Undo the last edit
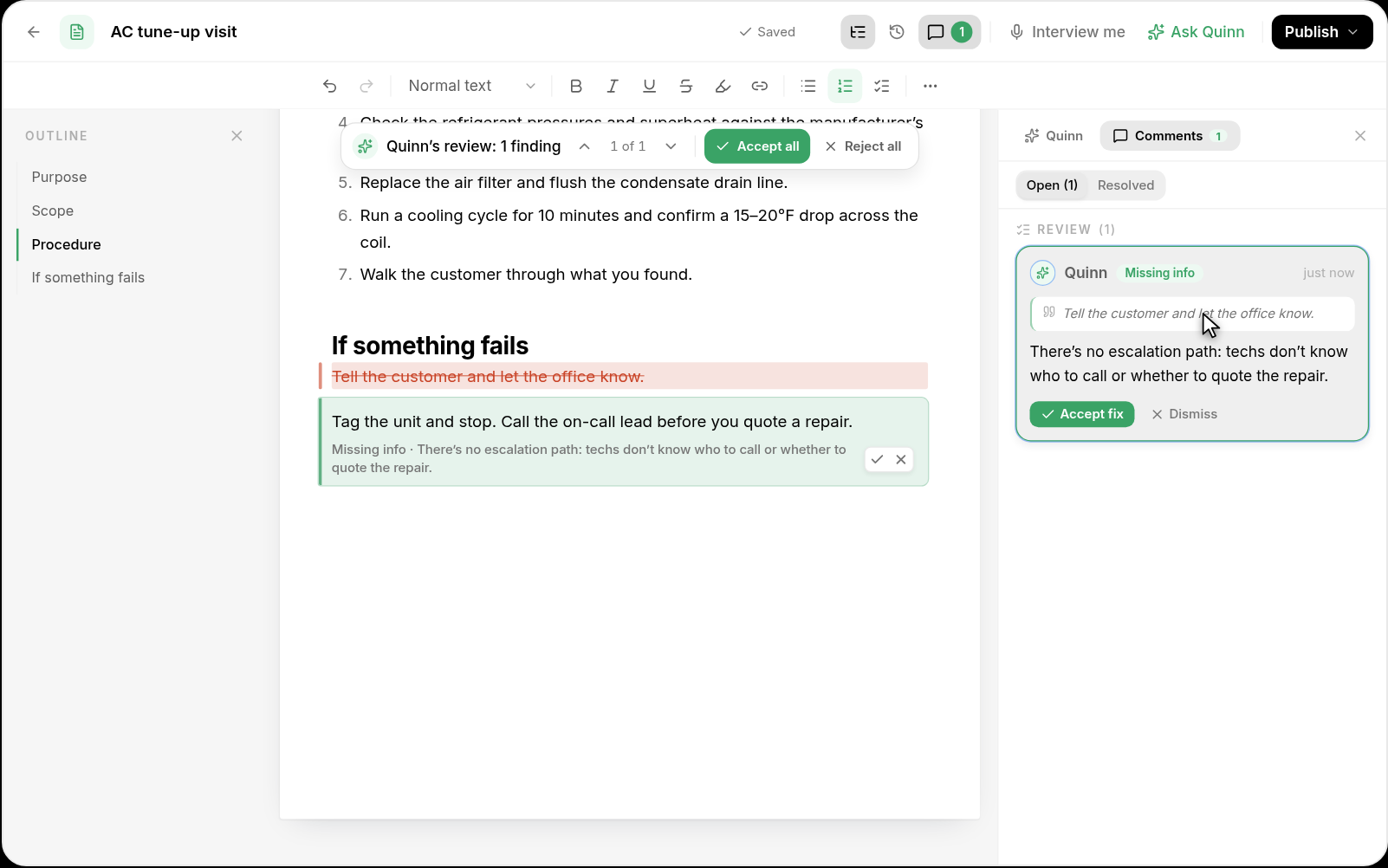This screenshot has width=1388, height=868. pyautogui.click(x=330, y=86)
